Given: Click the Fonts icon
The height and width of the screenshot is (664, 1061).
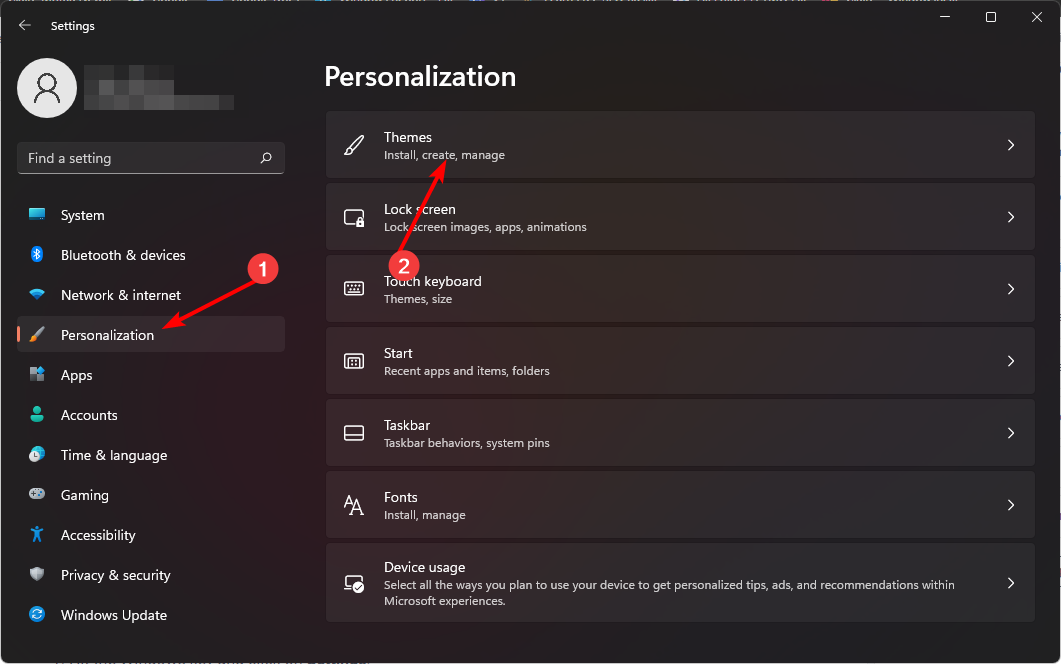Looking at the screenshot, I should click(354, 504).
